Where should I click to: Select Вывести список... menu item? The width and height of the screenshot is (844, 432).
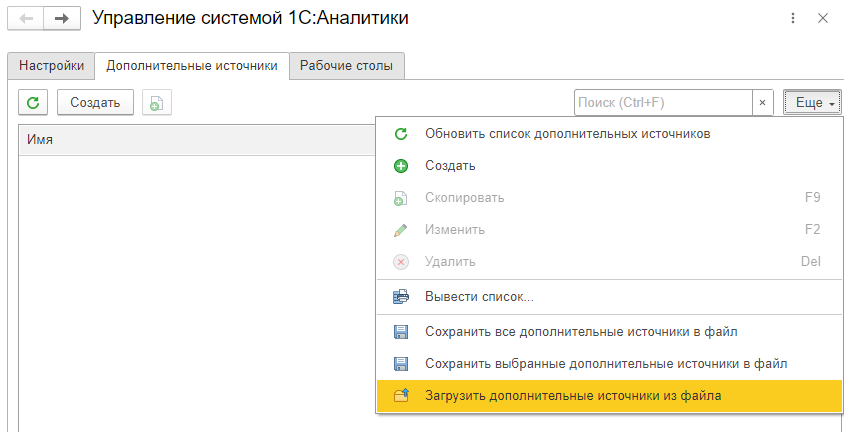point(608,296)
